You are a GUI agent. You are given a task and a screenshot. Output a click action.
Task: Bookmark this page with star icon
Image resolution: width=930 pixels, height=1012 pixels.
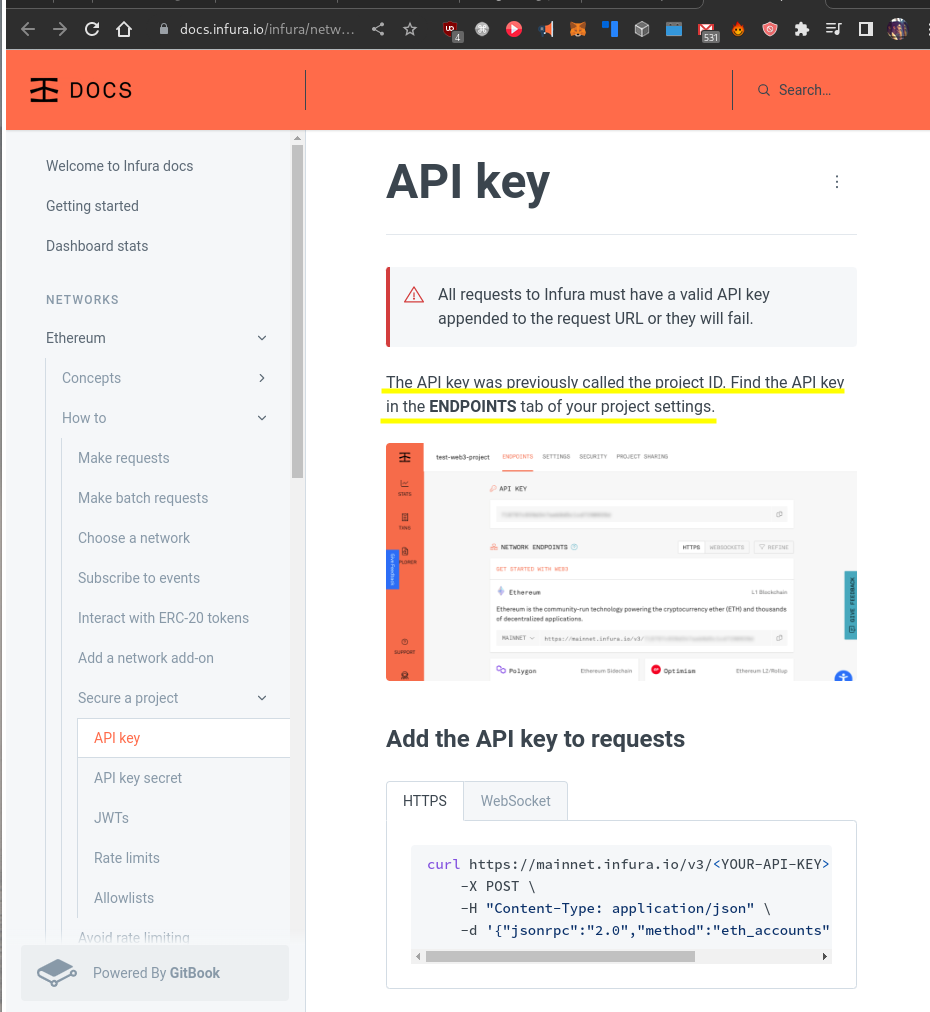click(x=410, y=29)
